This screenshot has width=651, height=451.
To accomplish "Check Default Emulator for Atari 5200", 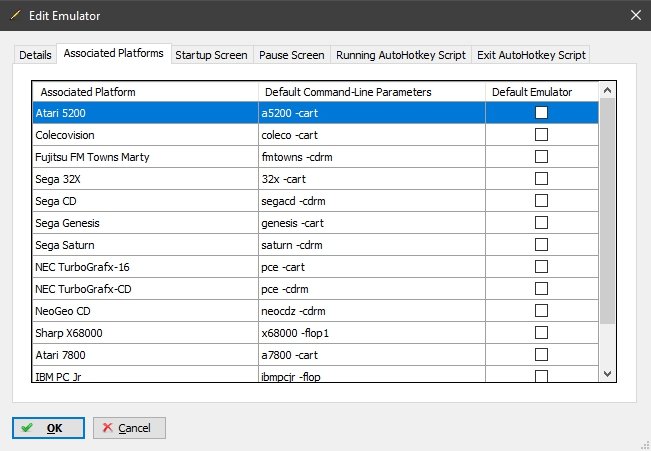I will click(x=541, y=113).
